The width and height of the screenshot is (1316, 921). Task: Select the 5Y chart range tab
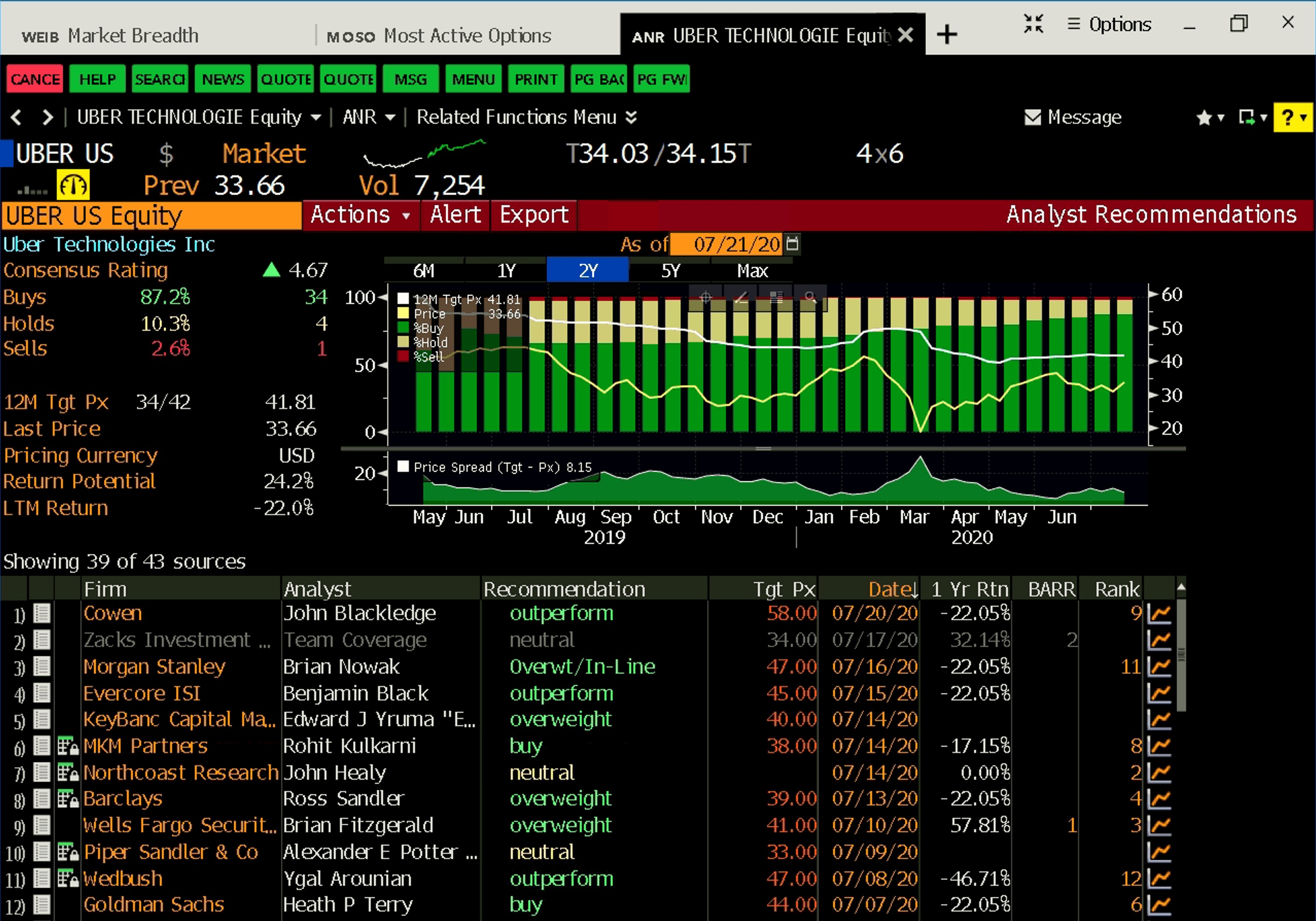tap(670, 270)
